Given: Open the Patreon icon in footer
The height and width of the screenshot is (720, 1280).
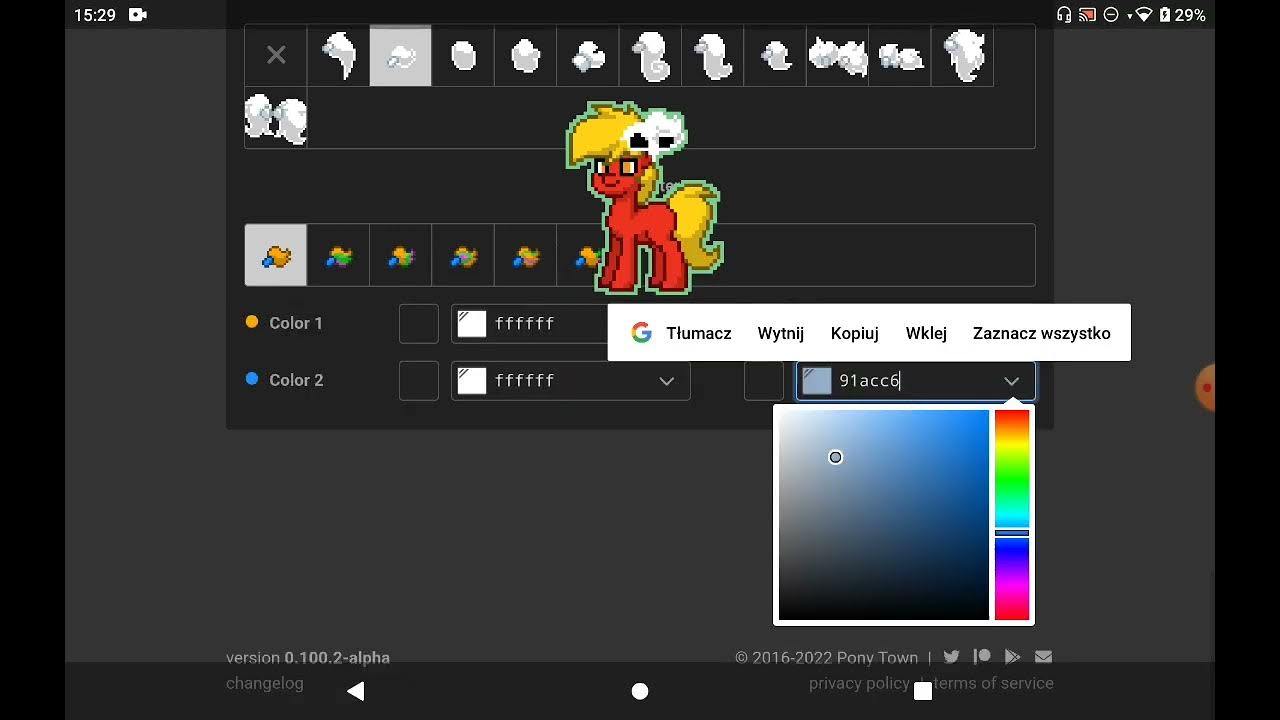Looking at the screenshot, I should point(982,657).
